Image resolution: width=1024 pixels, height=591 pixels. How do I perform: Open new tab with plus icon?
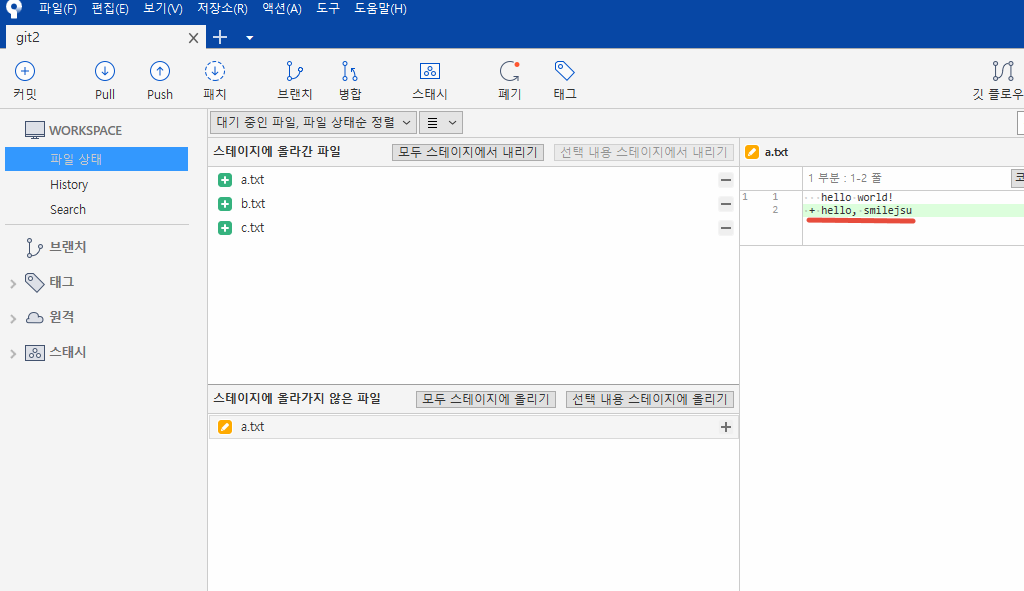pos(220,37)
